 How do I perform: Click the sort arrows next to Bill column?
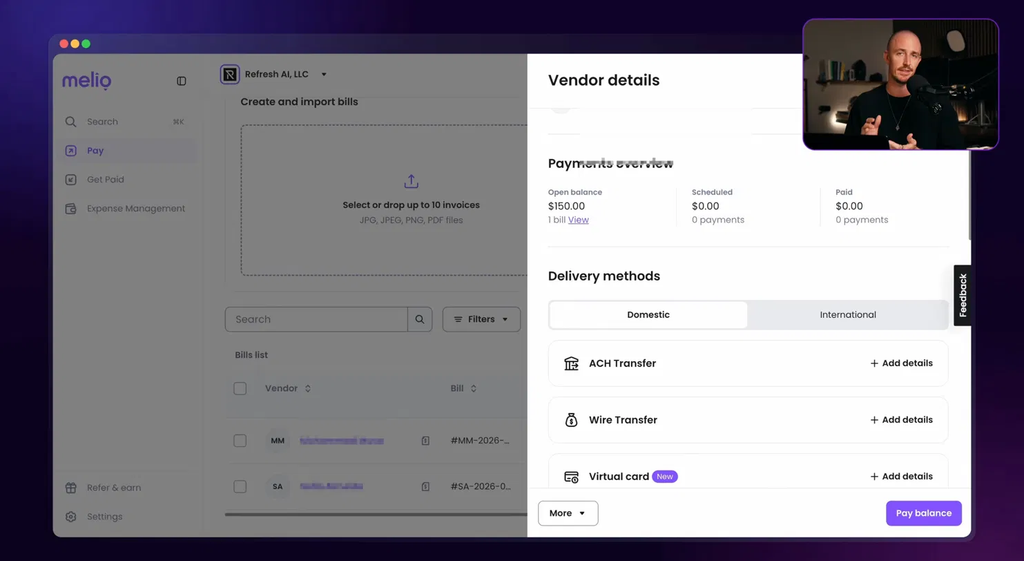point(473,389)
